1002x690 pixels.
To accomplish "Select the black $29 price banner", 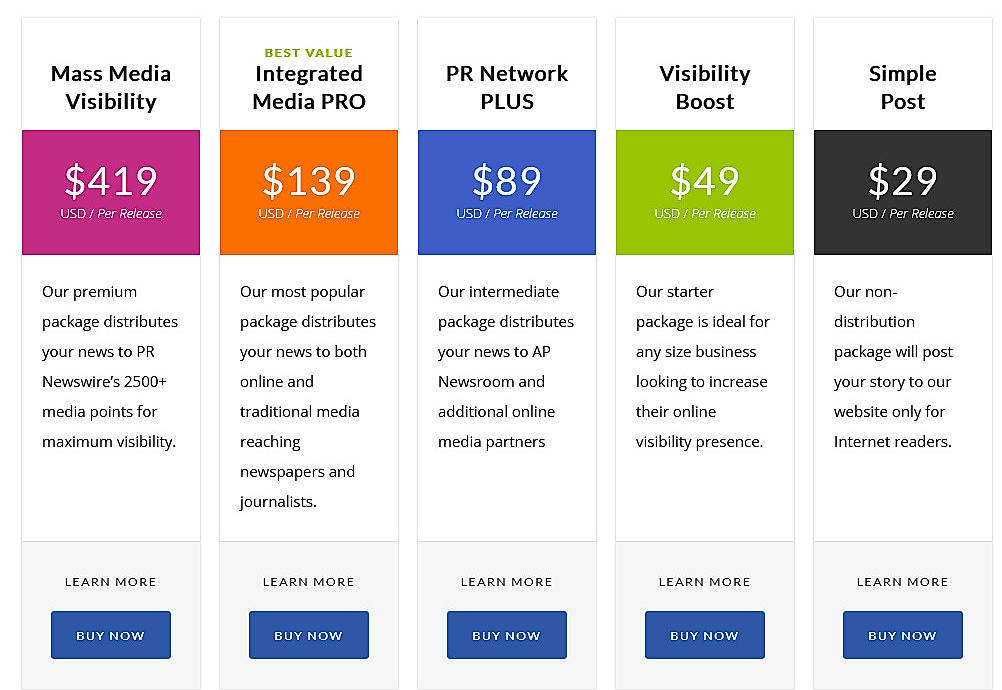I will coord(902,190).
